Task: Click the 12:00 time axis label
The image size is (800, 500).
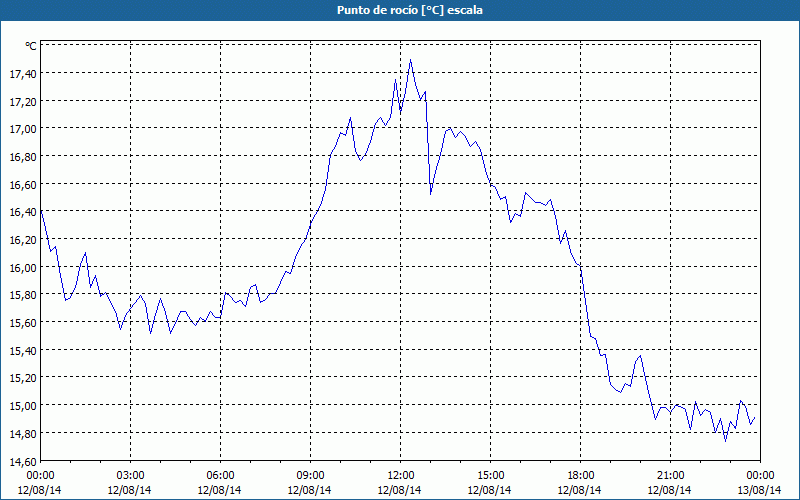Action: [x=400, y=476]
